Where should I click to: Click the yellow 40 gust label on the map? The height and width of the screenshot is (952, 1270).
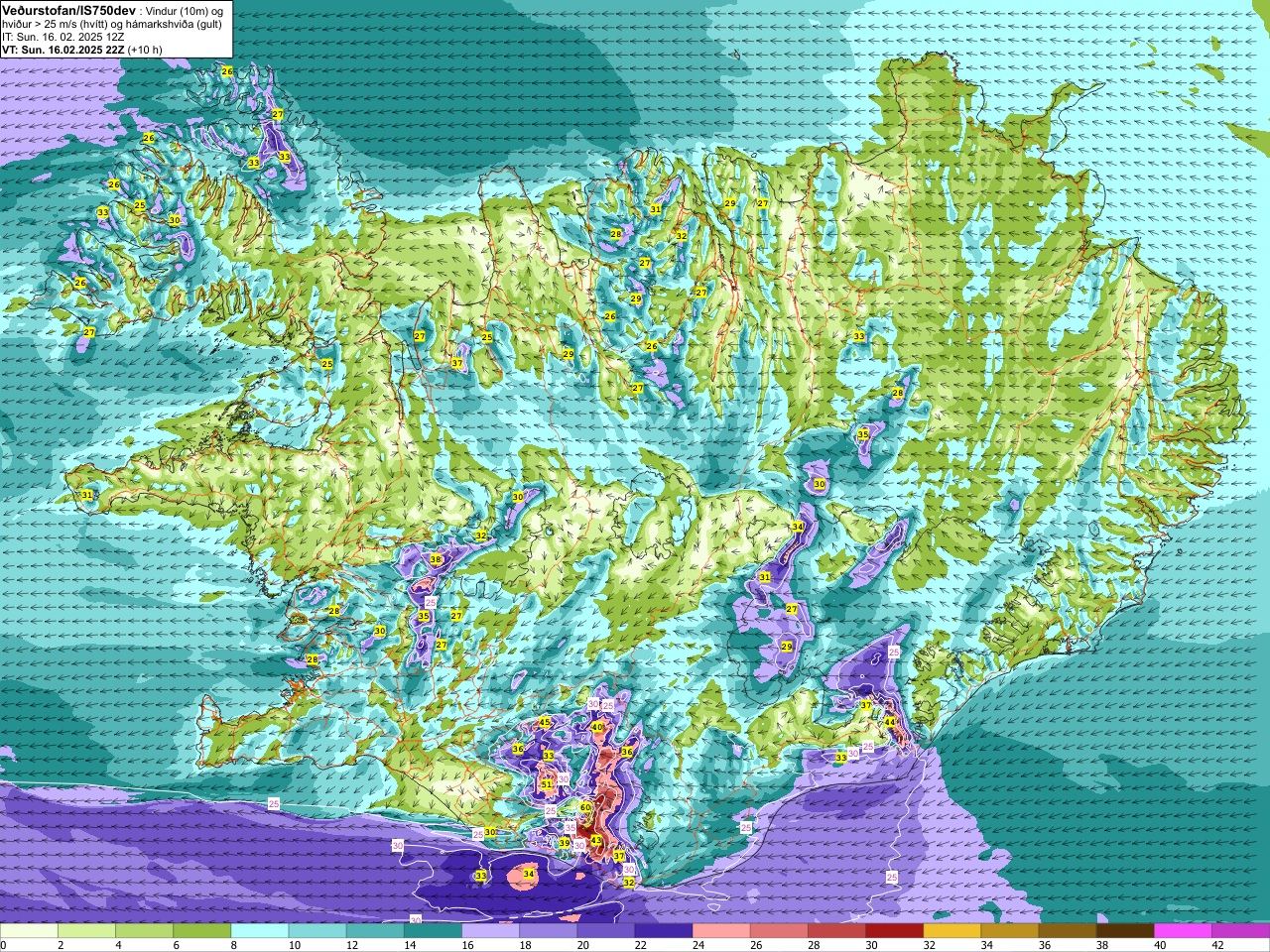[596, 727]
